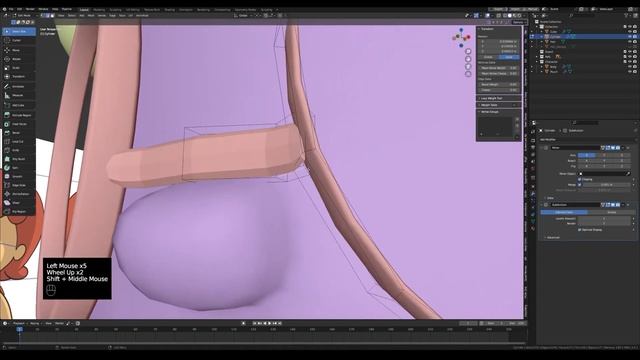
Task: Select the Scale tool
Action: click(x=19, y=68)
